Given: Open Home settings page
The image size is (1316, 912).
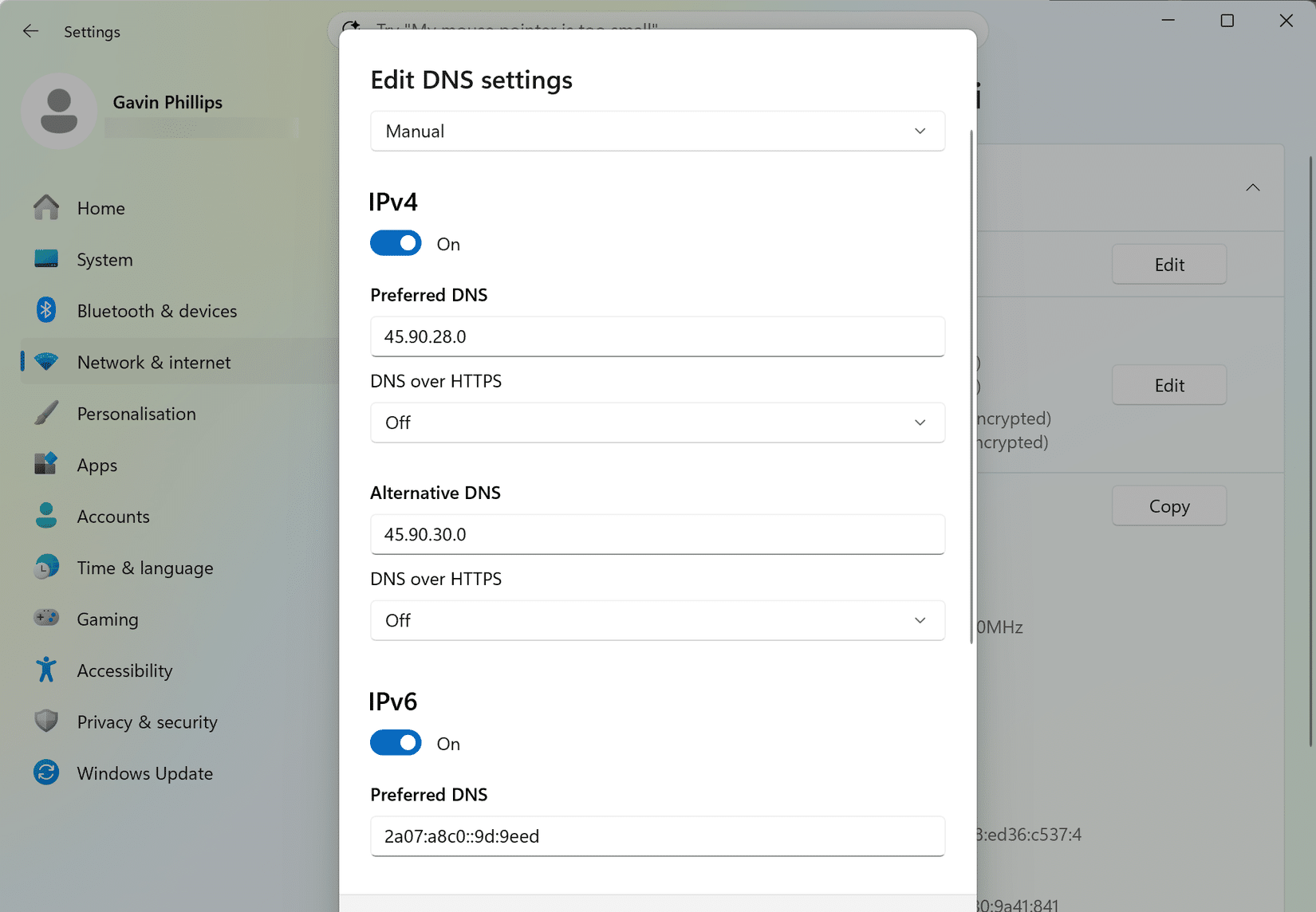Looking at the screenshot, I should click(x=180, y=207).
